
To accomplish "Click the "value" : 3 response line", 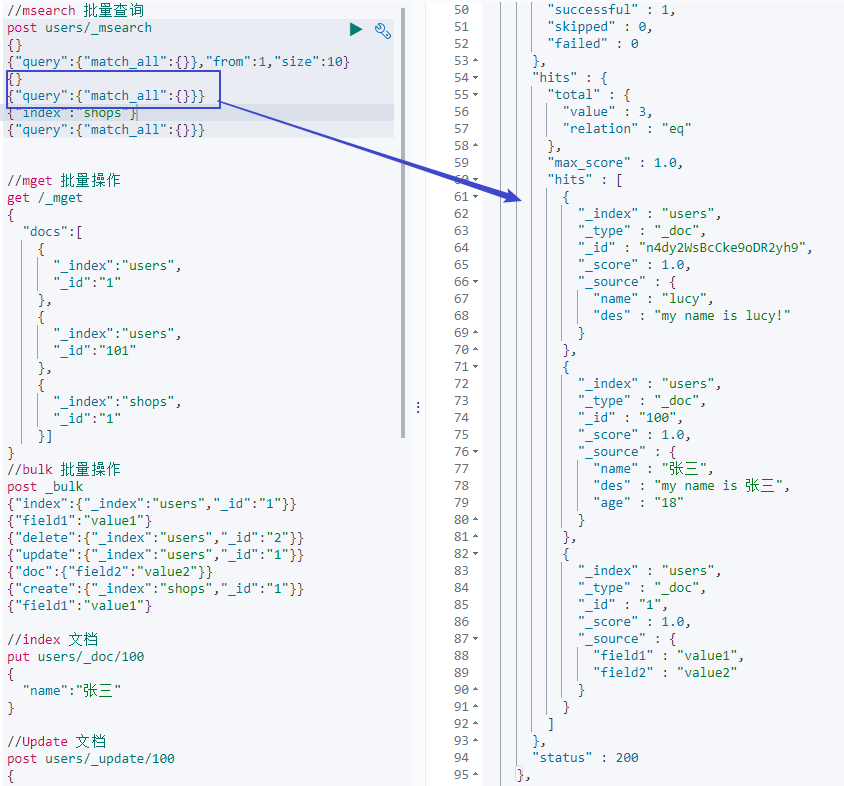I will (607, 112).
